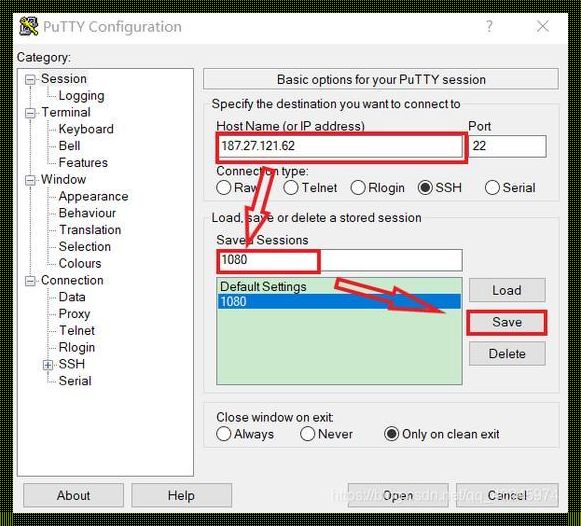
Task: Delete the selected saved session
Action: (507, 354)
